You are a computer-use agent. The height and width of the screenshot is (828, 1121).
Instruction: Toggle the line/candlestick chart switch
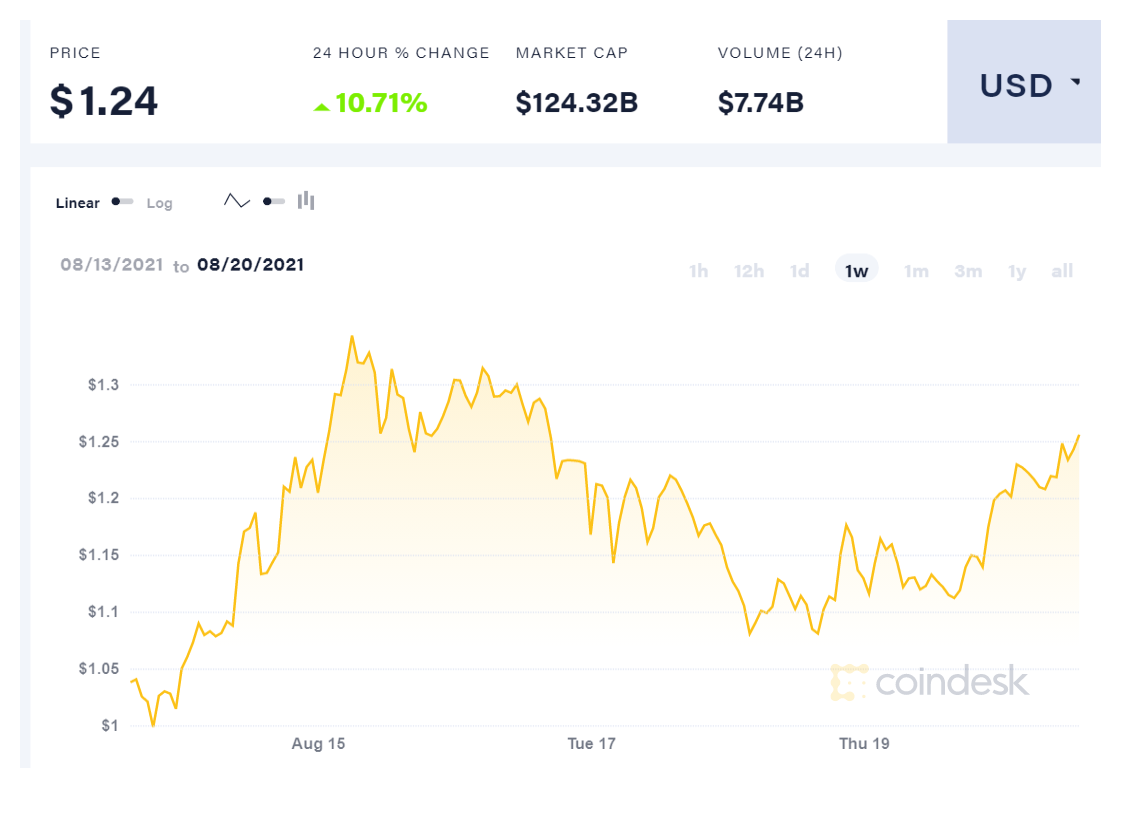[x=273, y=202]
